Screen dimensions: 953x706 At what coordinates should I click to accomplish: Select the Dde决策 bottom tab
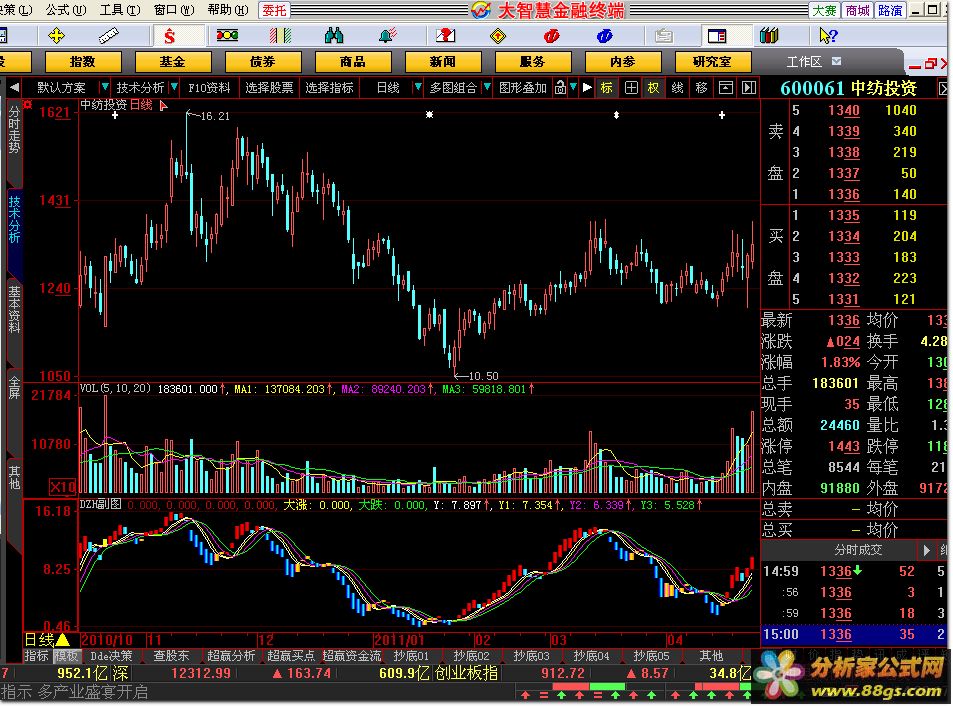(111, 656)
